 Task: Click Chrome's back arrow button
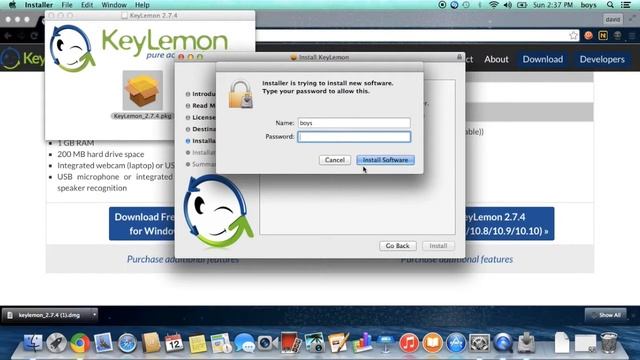[x=8, y=36]
